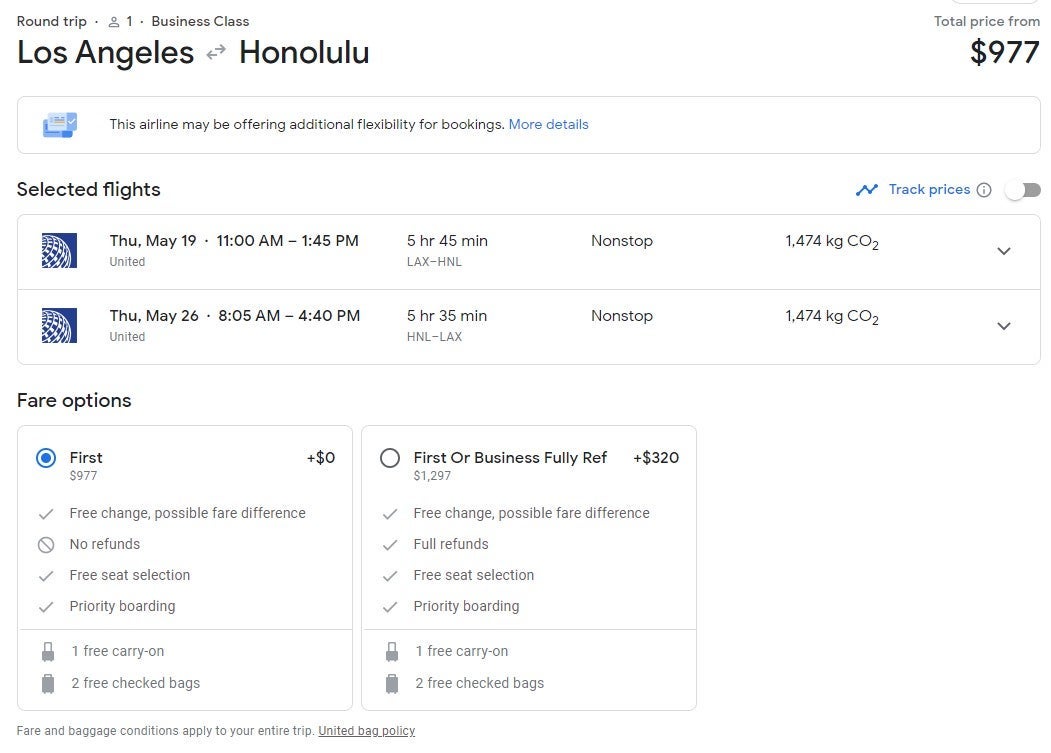The image size is (1051, 753).
Task: Click carry-on icon in the Fully Ref fare
Action: (390, 652)
